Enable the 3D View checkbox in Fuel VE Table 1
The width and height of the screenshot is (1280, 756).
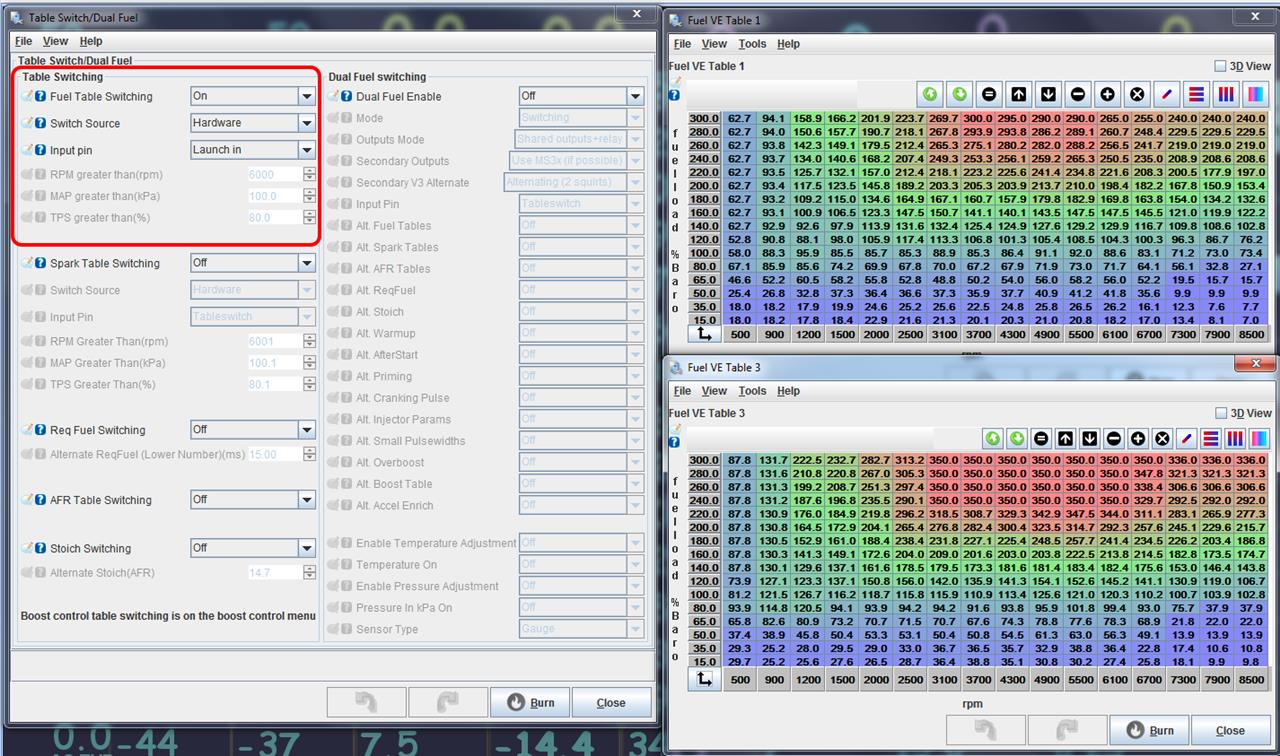[1220, 66]
